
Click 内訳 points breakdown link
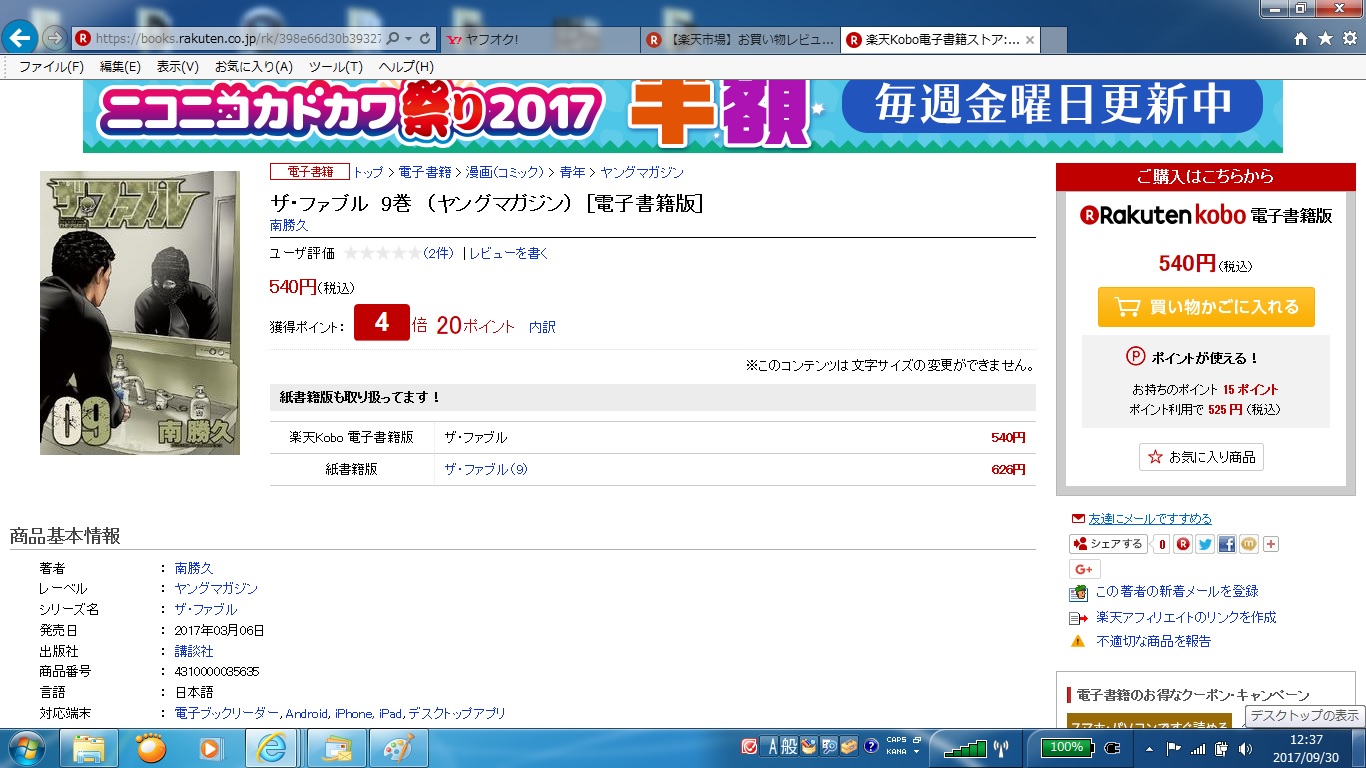[542, 327]
